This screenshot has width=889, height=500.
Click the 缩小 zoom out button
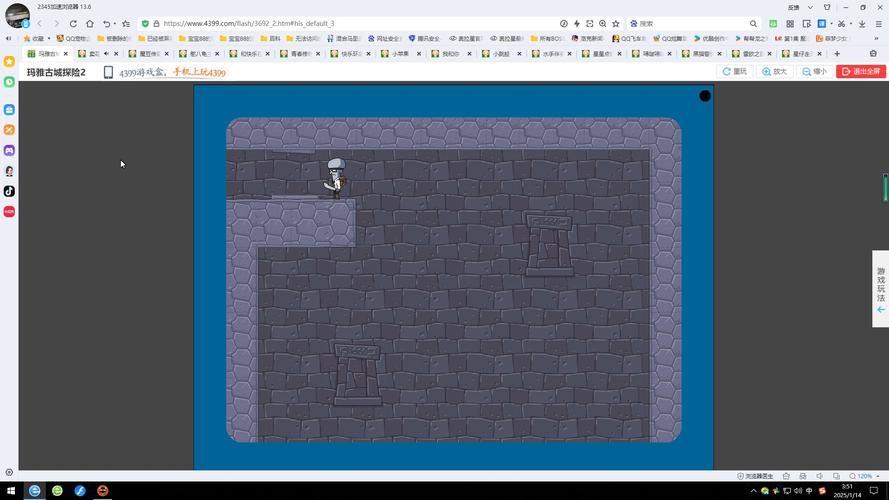coord(815,71)
